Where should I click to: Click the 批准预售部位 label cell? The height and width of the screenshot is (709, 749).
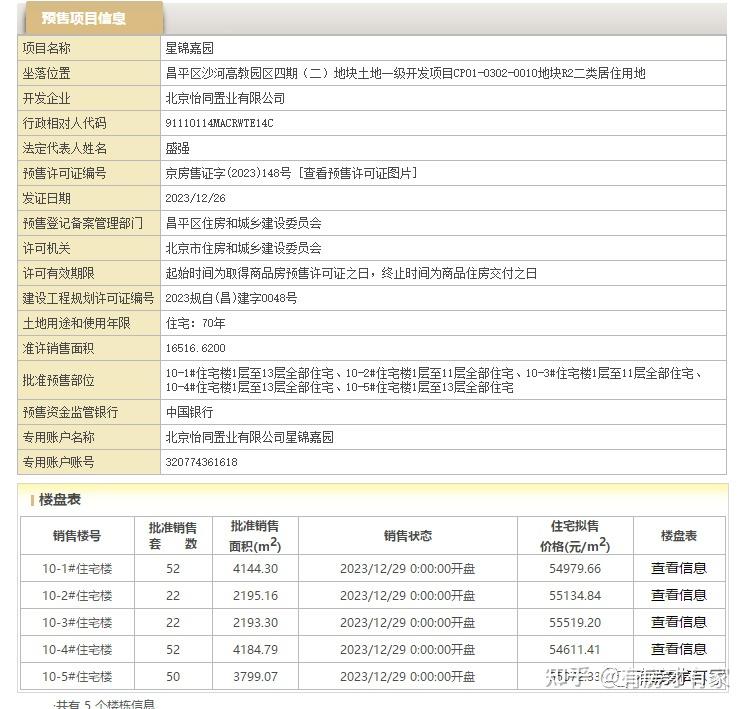[89, 380]
